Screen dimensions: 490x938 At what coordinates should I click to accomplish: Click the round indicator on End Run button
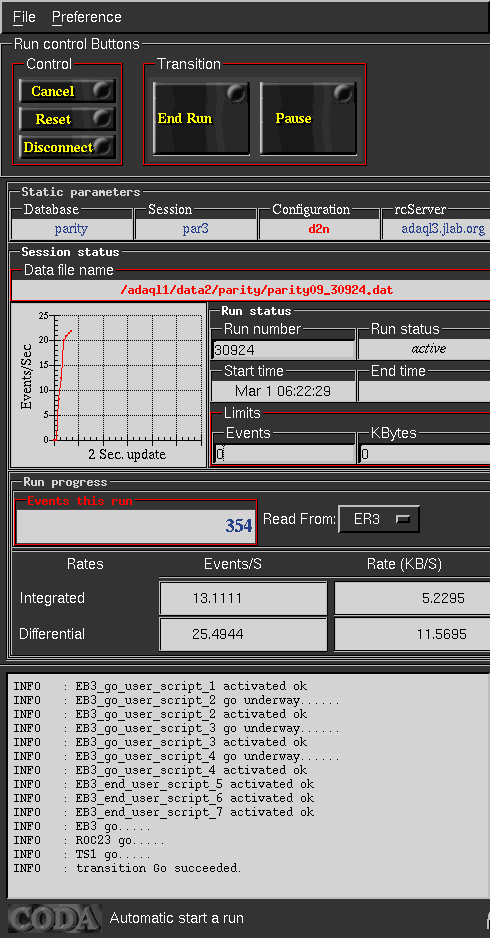[236, 93]
